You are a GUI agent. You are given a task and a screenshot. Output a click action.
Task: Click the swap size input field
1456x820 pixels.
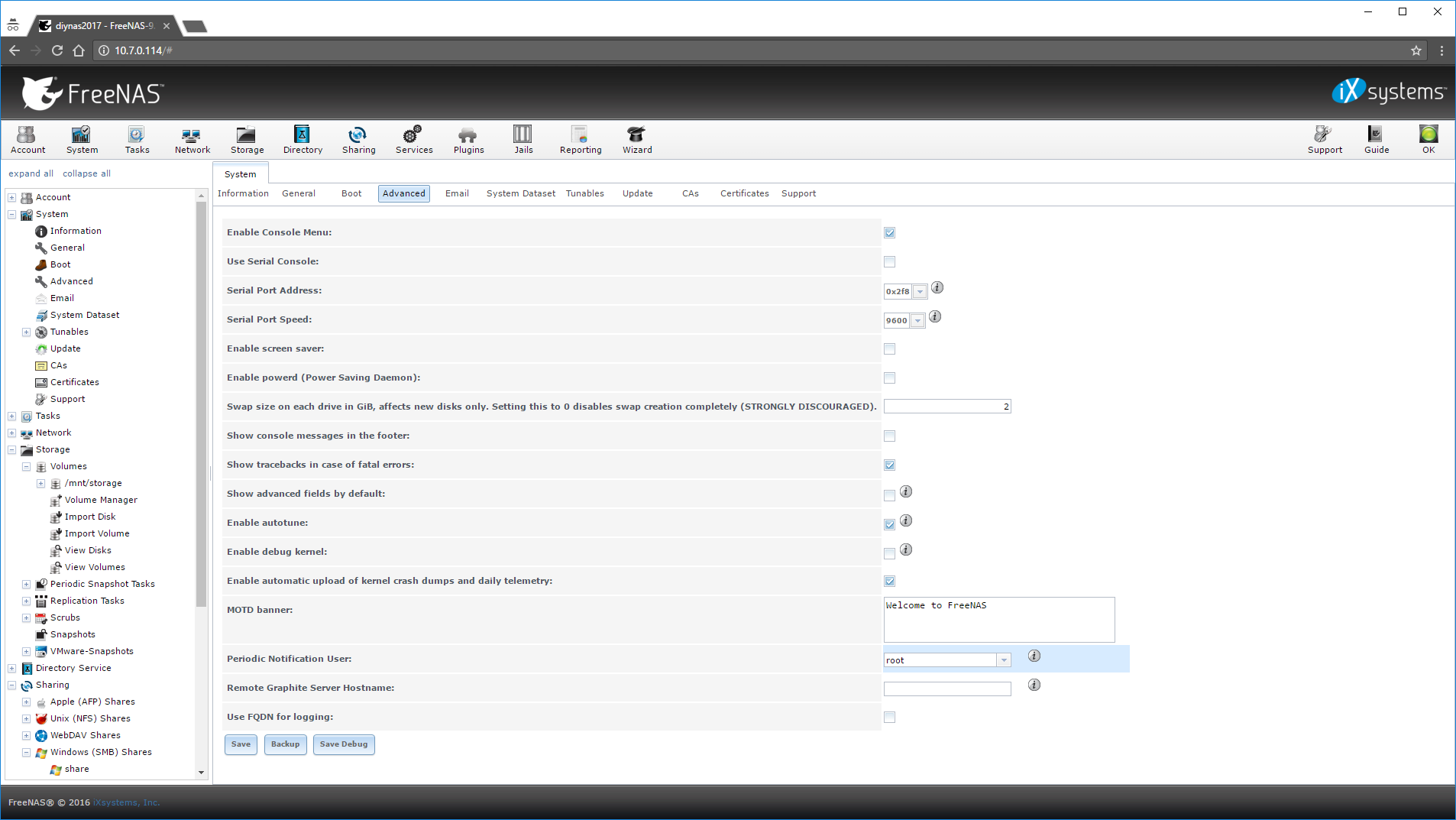pyautogui.click(x=947, y=407)
